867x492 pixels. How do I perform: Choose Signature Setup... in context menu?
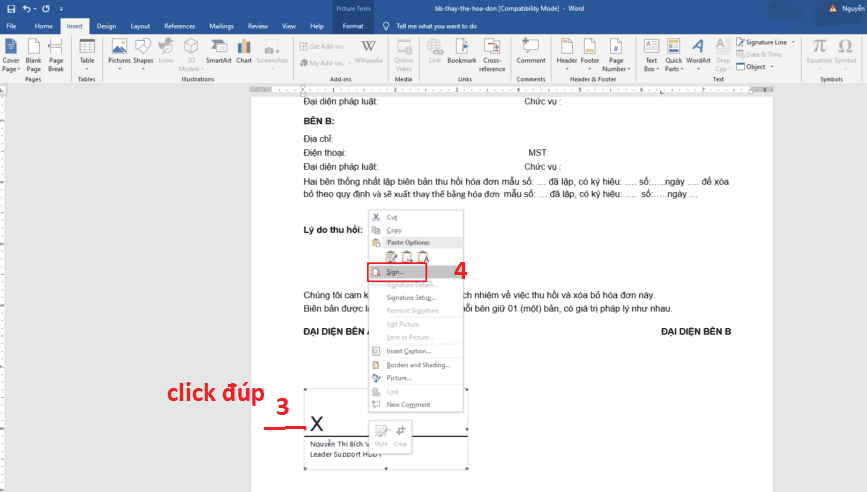416,297
